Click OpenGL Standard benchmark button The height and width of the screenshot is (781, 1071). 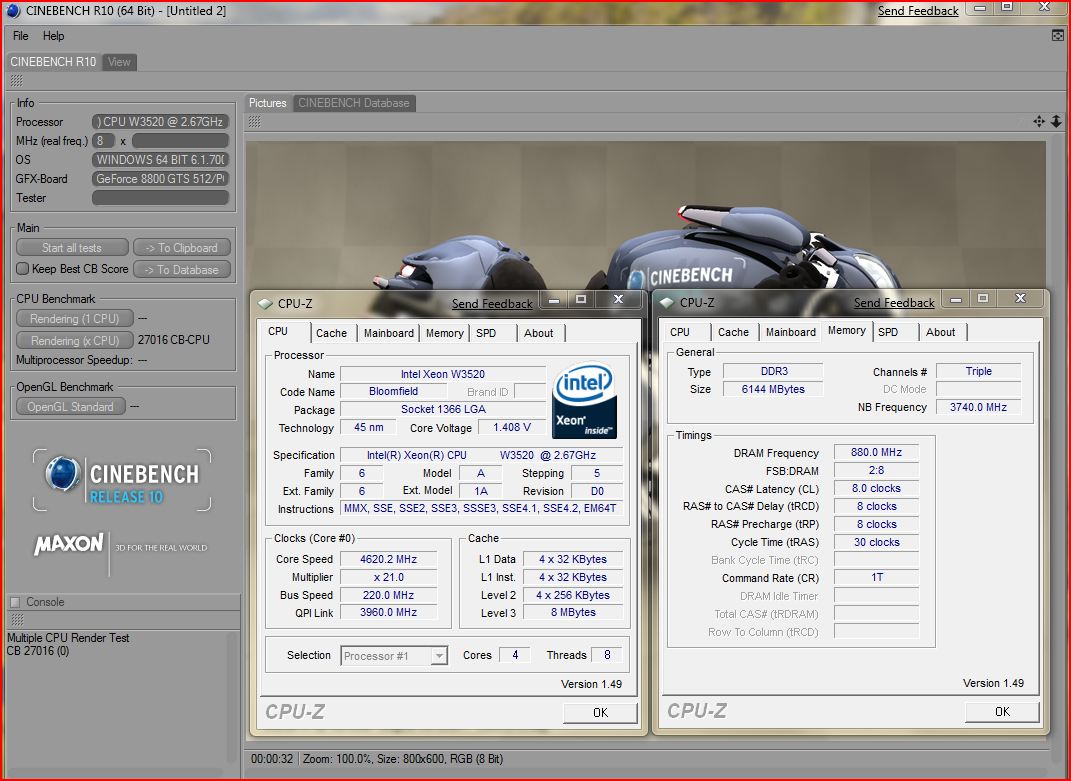pyautogui.click(x=70, y=407)
